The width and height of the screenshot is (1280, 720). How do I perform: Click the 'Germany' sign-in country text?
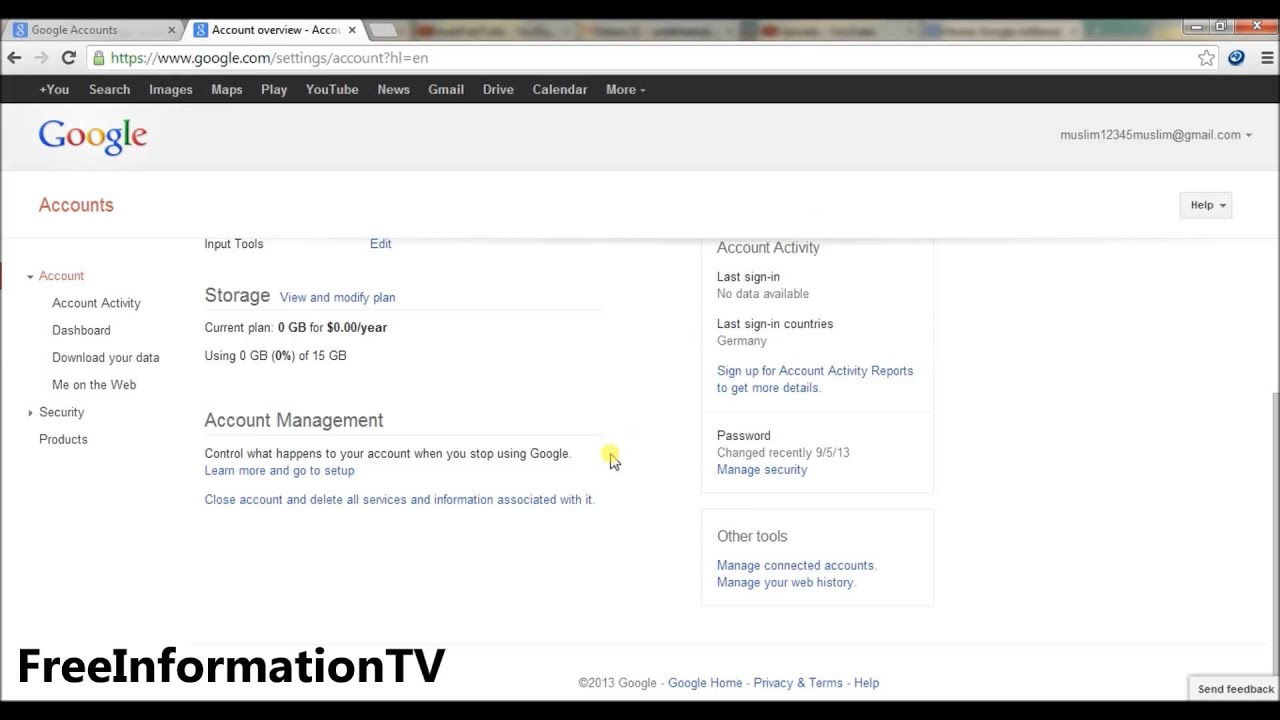742,341
